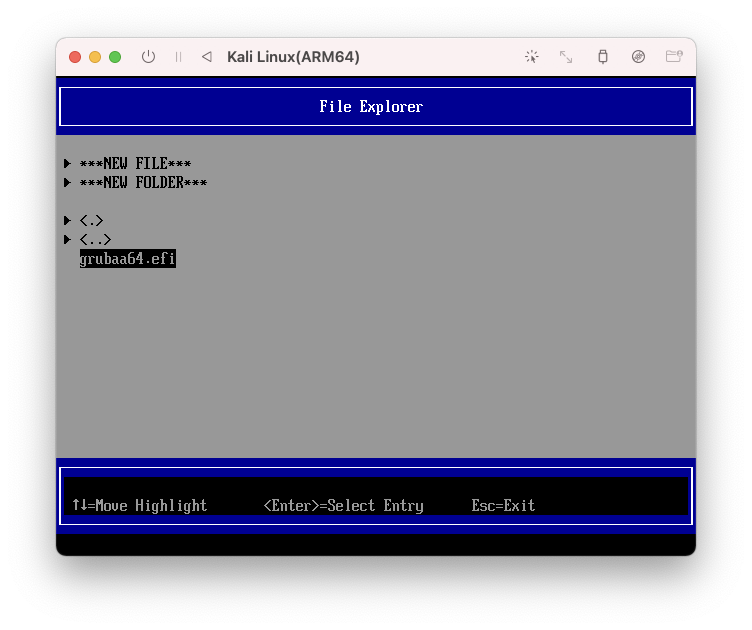Click the arrow beside ***NEW FILE***

[x=67, y=163]
